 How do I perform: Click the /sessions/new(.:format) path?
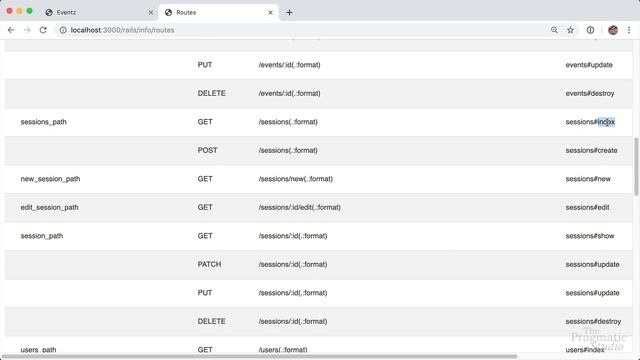pos(296,179)
